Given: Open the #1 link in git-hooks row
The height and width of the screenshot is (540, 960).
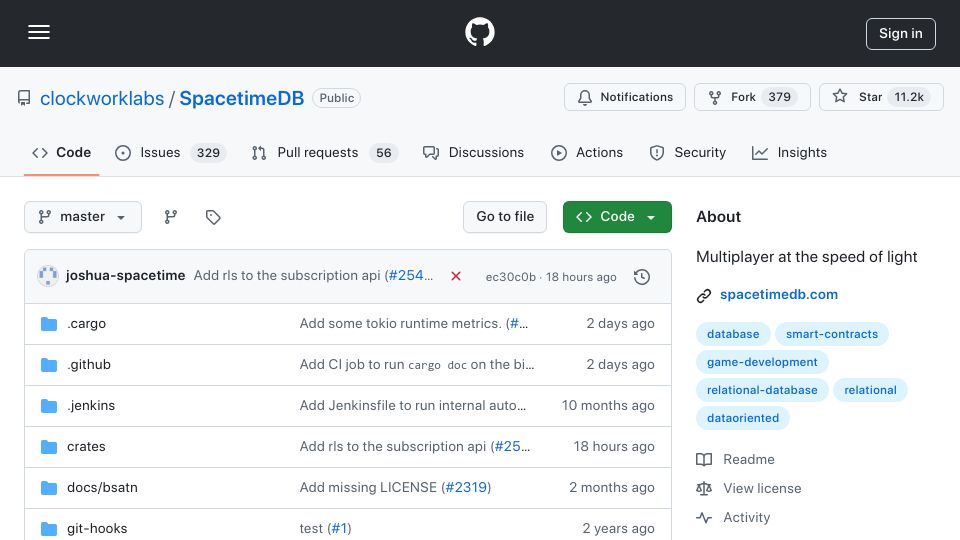Looking at the screenshot, I should tap(339, 529).
